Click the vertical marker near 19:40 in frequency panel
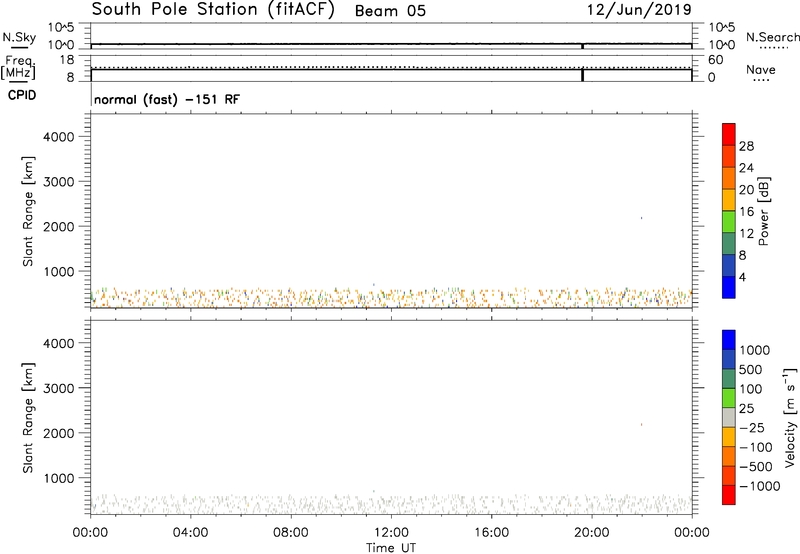Image resolution: width=800 pixels, height=554 pixels. tap(583, 74)
